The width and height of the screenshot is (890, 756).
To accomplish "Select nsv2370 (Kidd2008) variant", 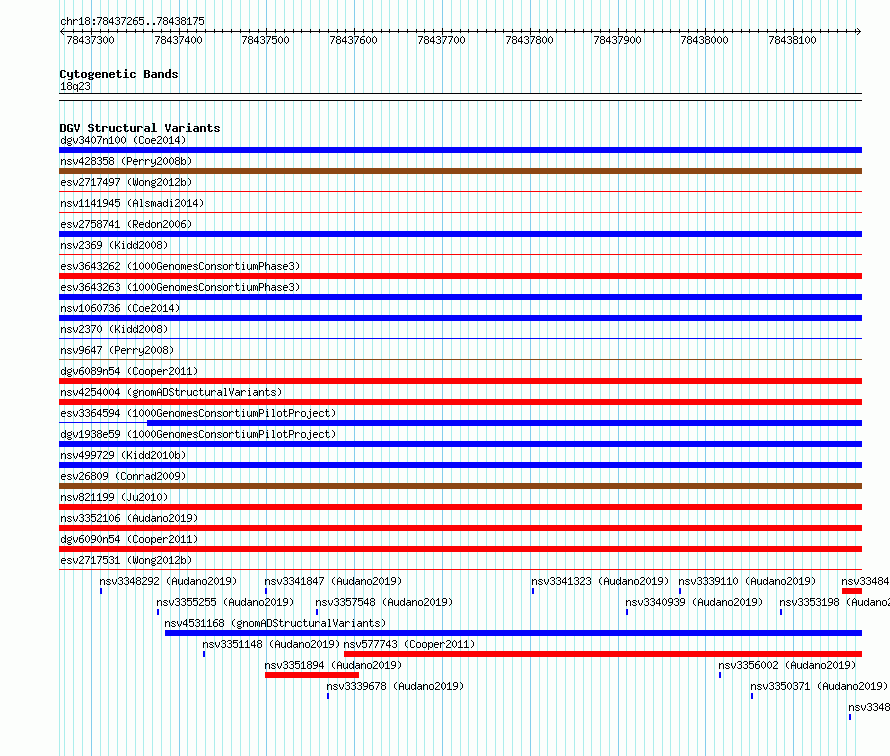I will click(114, 329).
